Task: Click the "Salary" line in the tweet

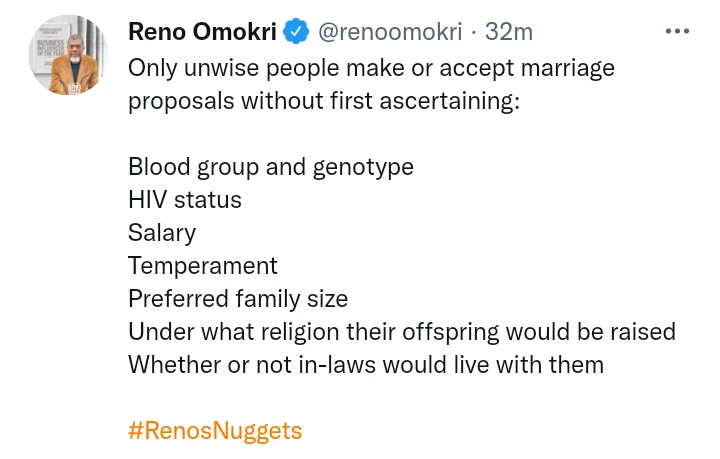Action: pyautogui.click(x=162, y=232)
